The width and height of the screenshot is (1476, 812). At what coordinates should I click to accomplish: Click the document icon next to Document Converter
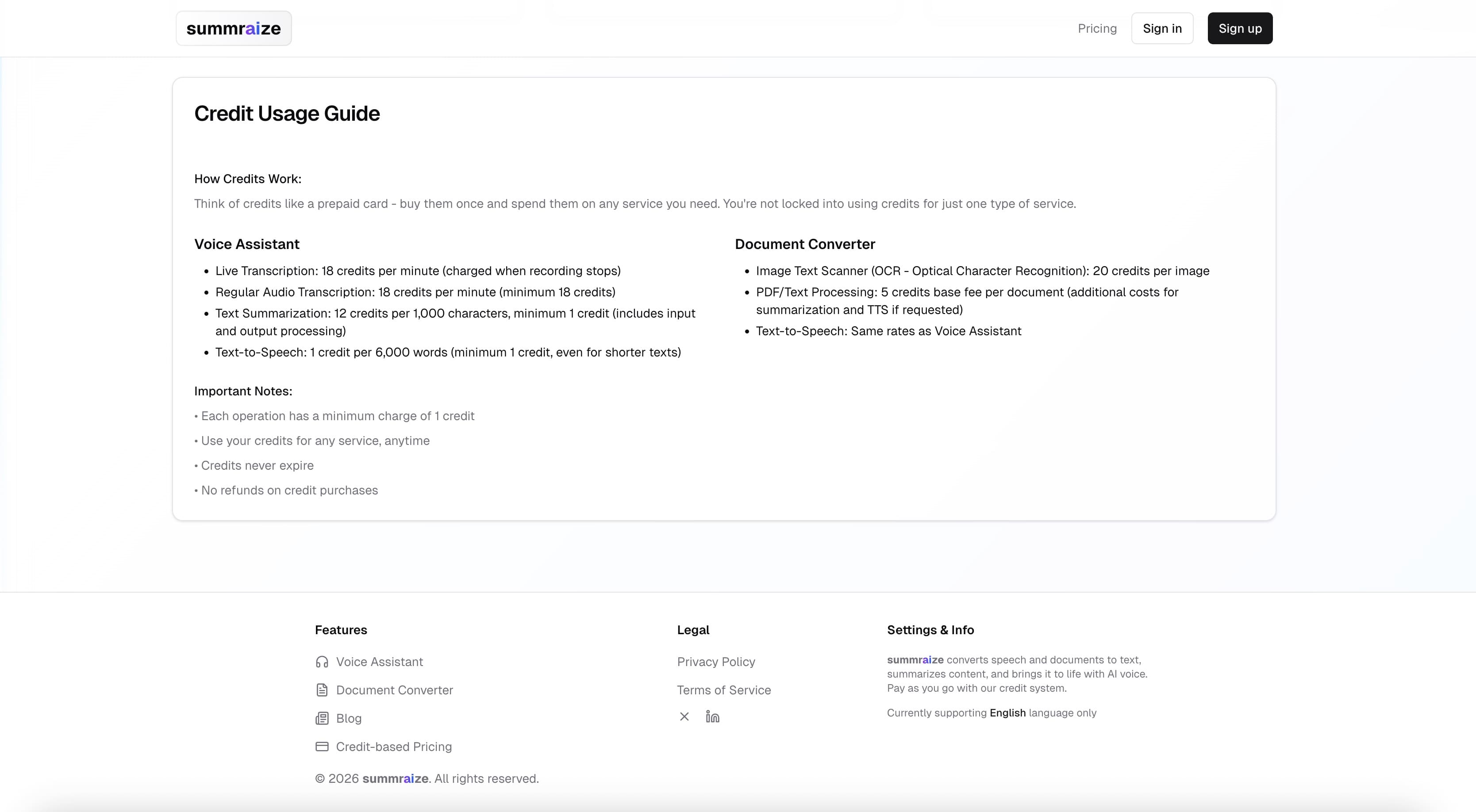(x=323, y=690)
